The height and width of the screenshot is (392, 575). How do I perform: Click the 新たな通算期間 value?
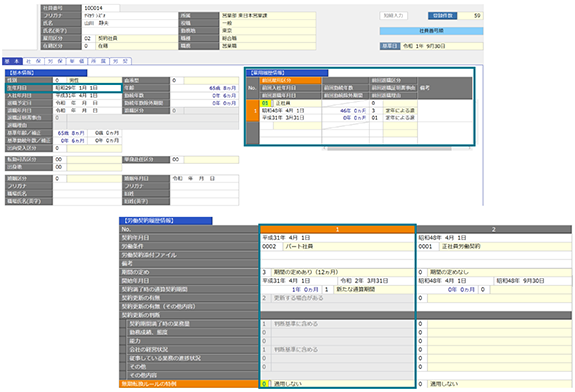click(x=374, y=290)
